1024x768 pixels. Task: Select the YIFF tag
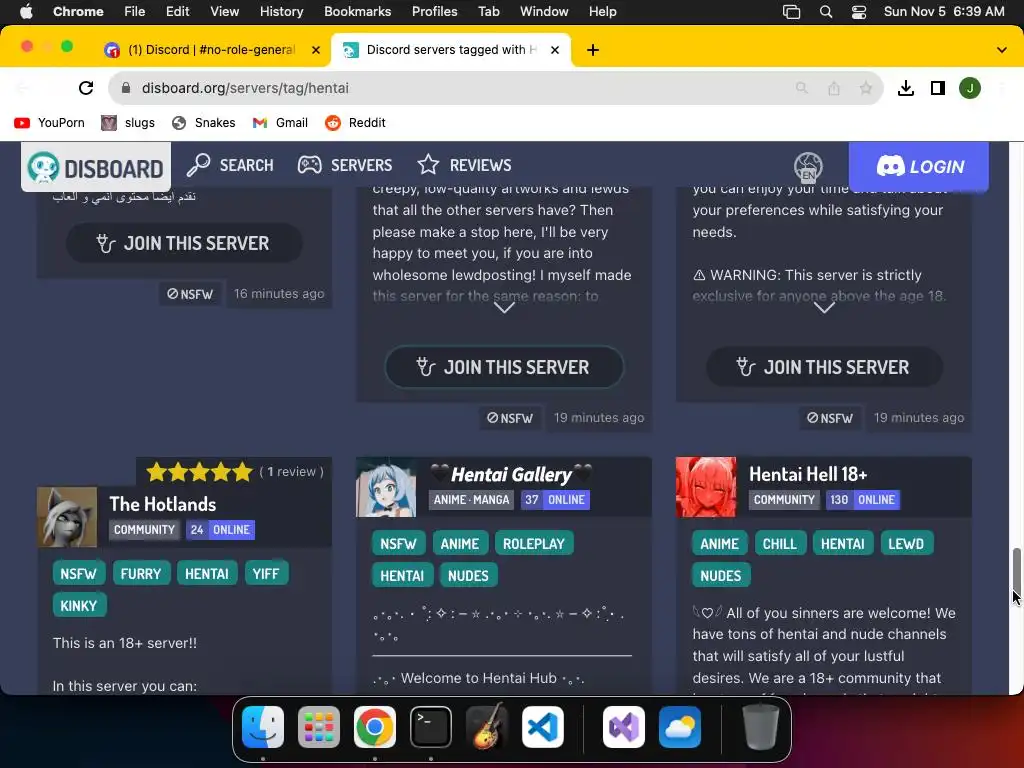(x=266, y=573)
